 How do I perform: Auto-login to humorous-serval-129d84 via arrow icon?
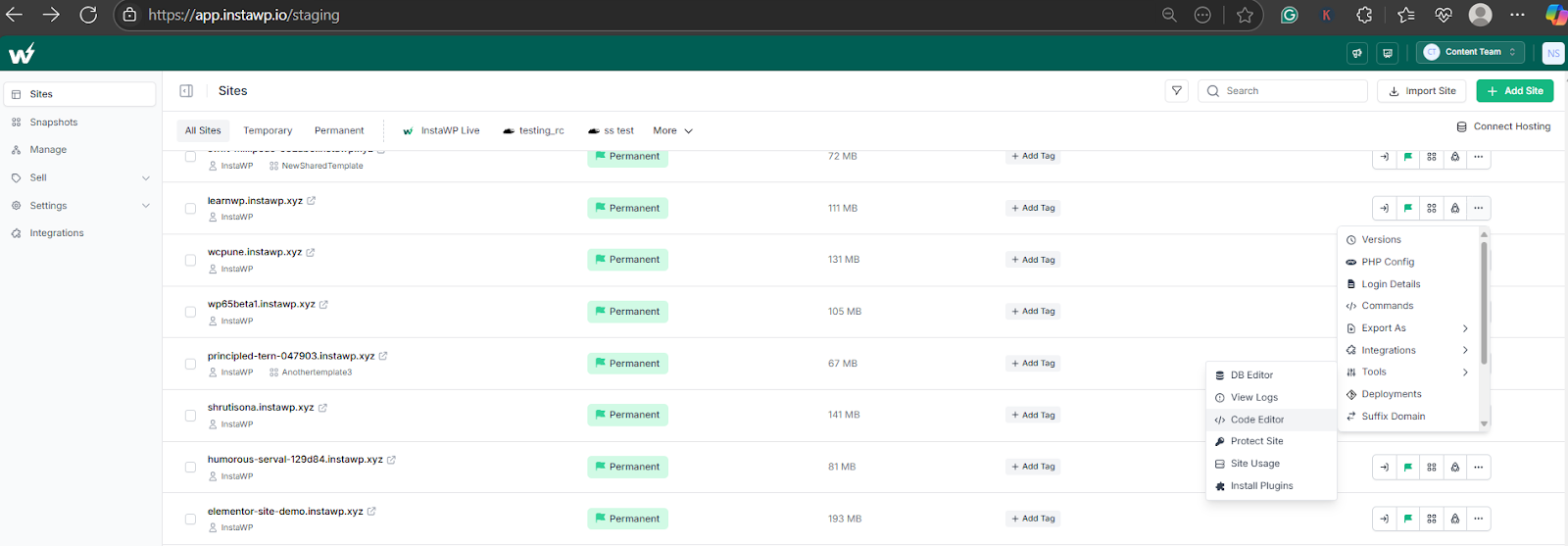pyautogui.click(x=1384, y=467)
